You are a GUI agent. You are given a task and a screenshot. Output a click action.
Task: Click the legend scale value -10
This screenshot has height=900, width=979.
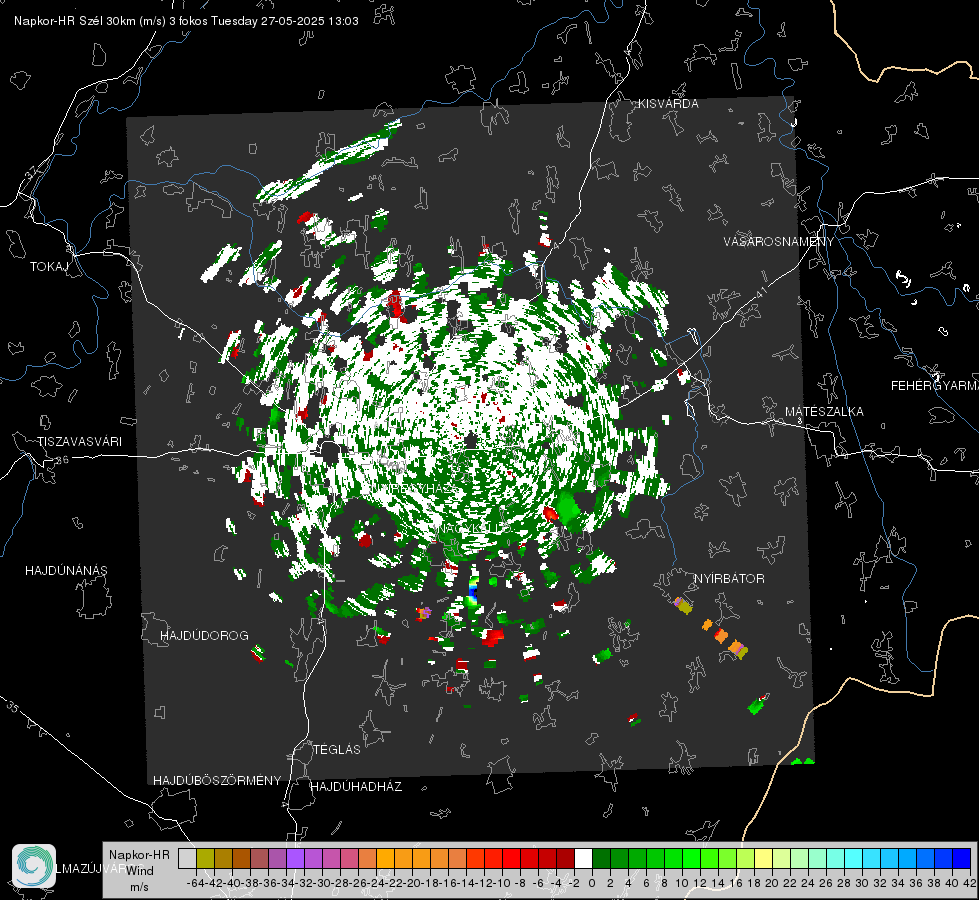click(501, 883)
